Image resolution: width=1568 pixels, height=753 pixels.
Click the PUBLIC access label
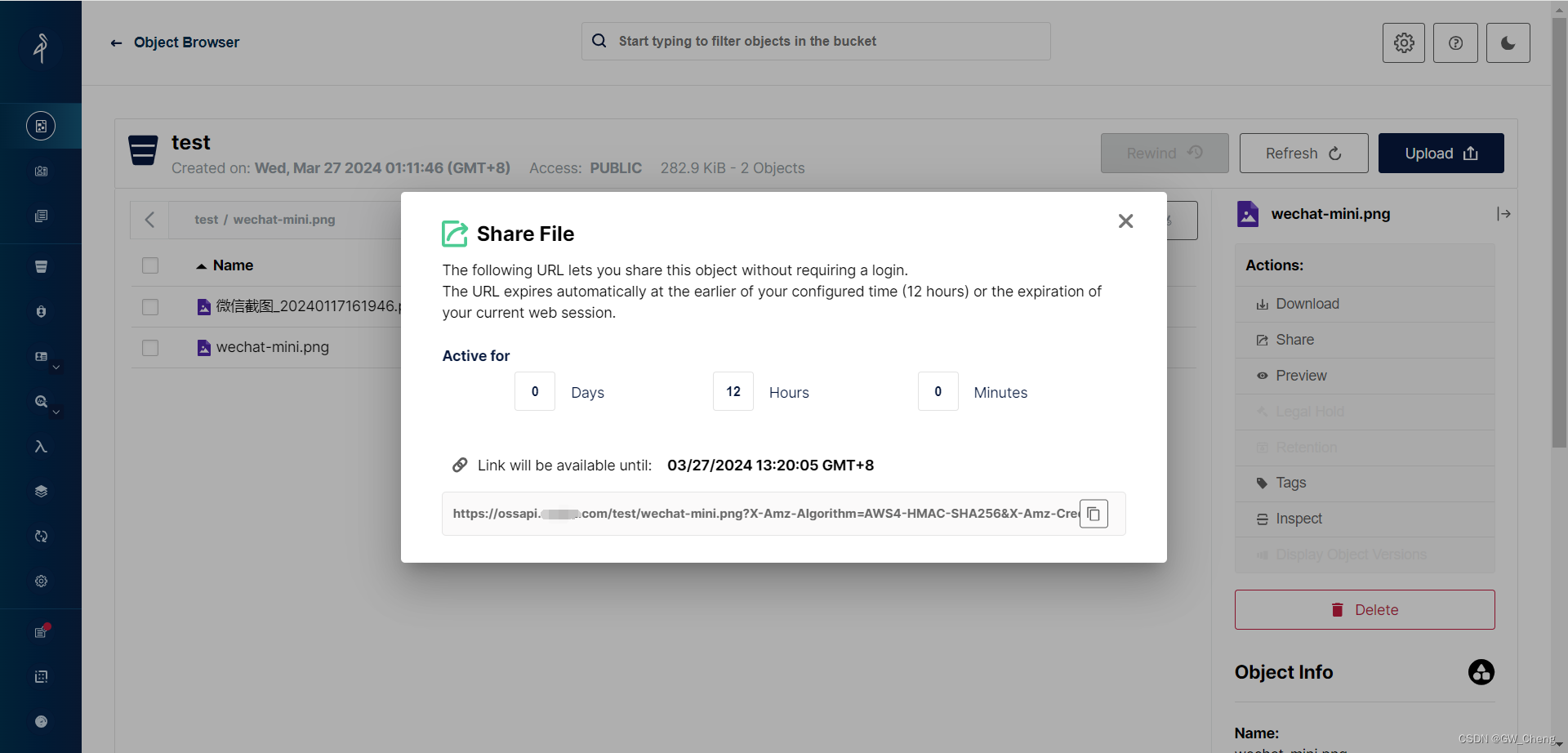pos(616,168)
